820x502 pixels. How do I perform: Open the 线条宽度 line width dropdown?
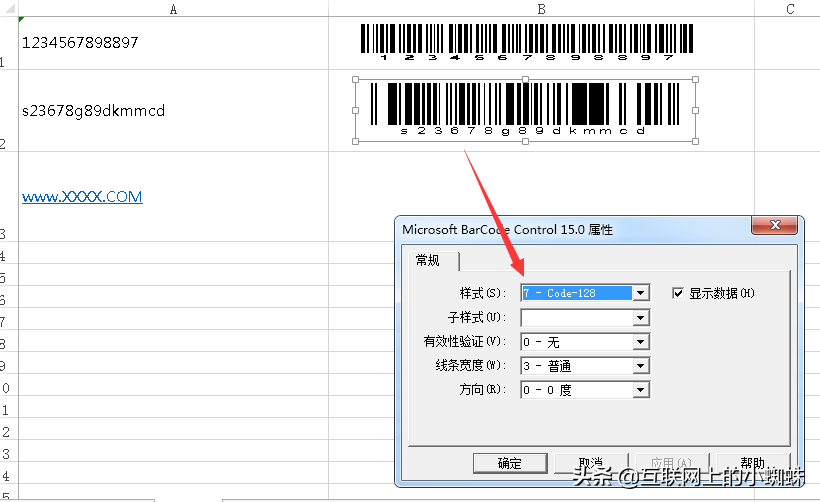pyautogui.click(x=641, y=366)
